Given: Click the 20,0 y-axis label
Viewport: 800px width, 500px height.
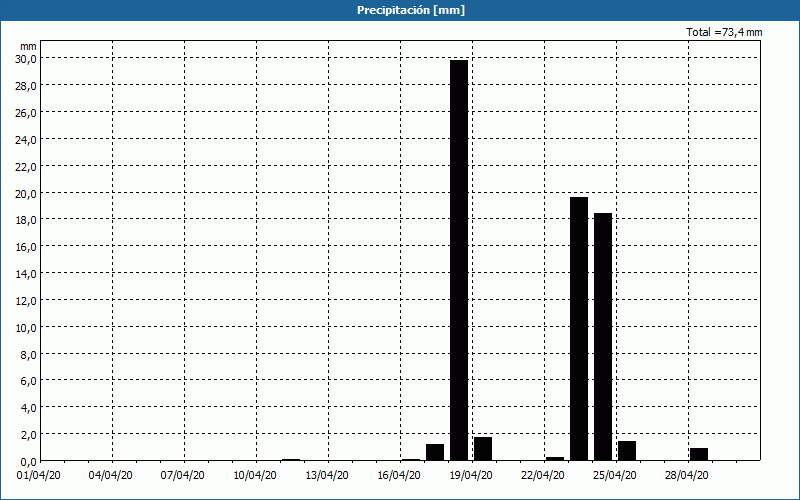Looking at the screenshot, I should [26, 194].
